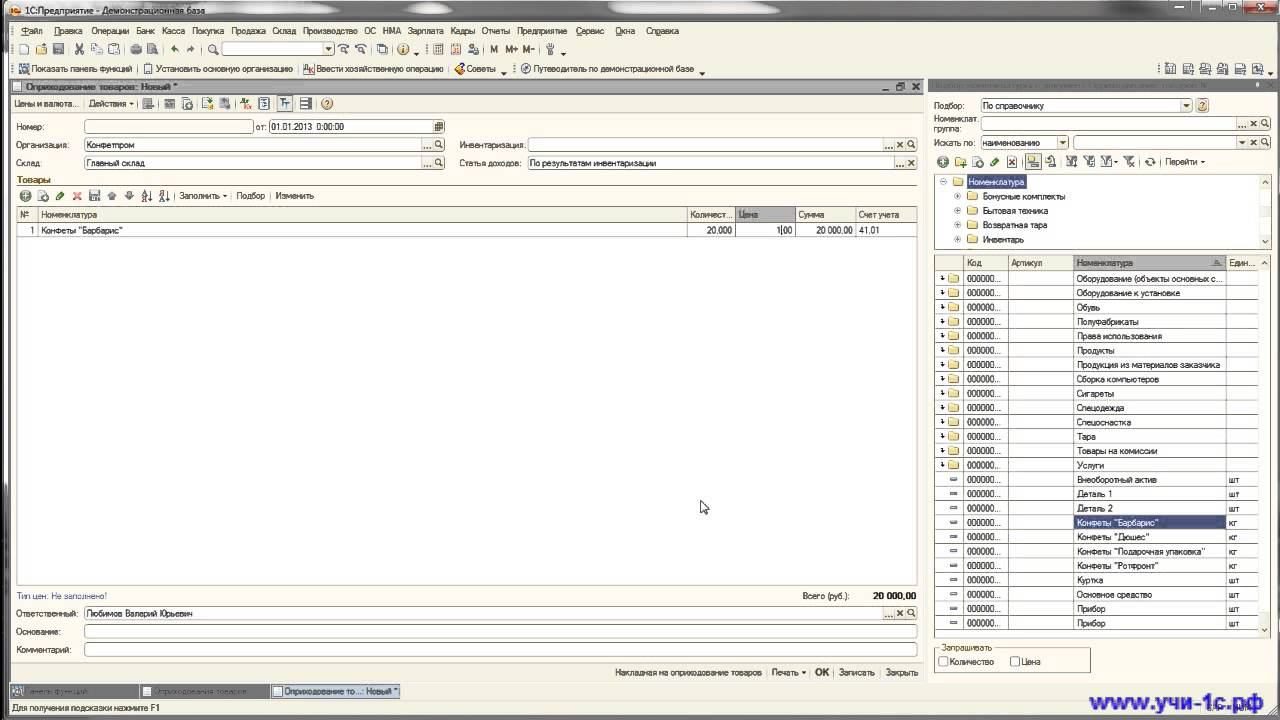1280x720 pixels.
Task: Open the Перейти dropdown in selection panel
Action: (1185, 162)
